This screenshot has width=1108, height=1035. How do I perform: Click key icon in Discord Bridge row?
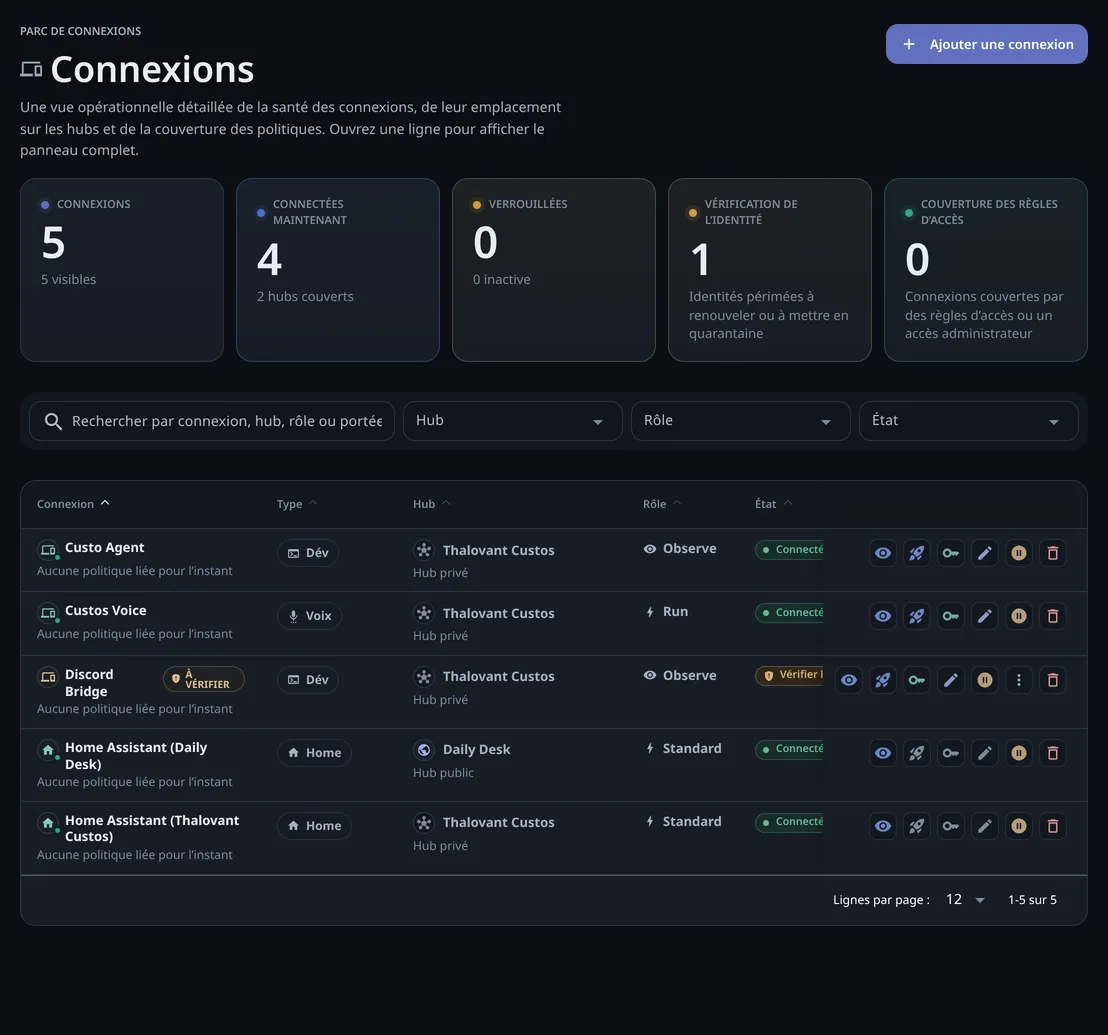pyautogui.click(x=917, y=680)
